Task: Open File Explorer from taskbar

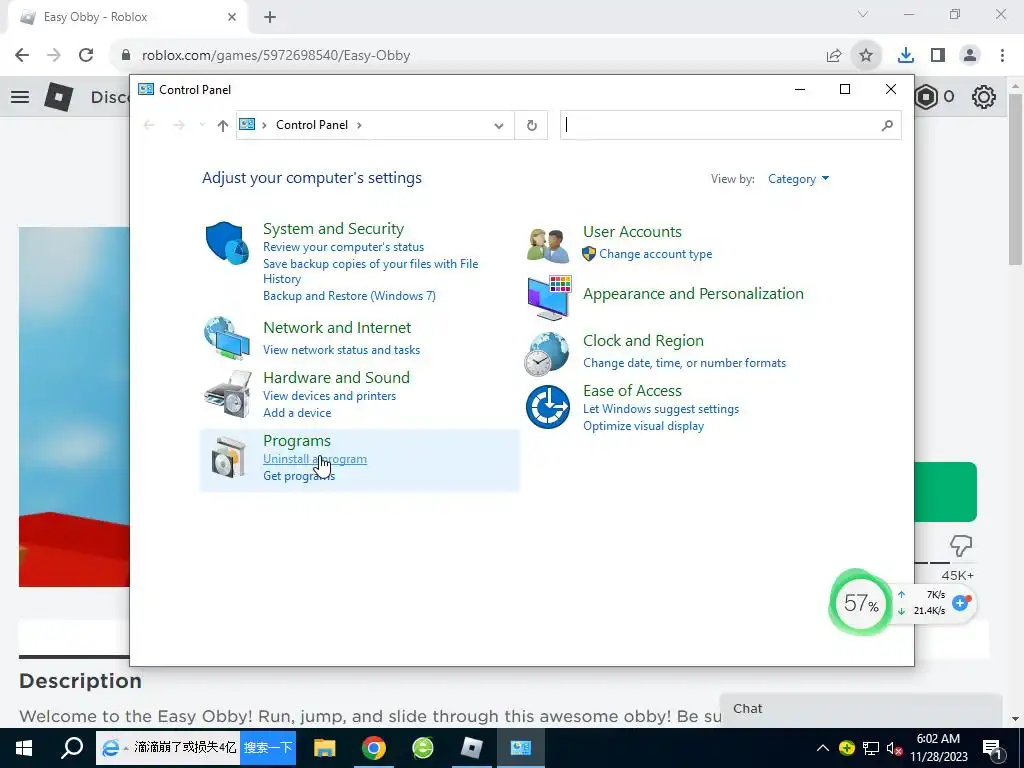Action: point(325,748)
